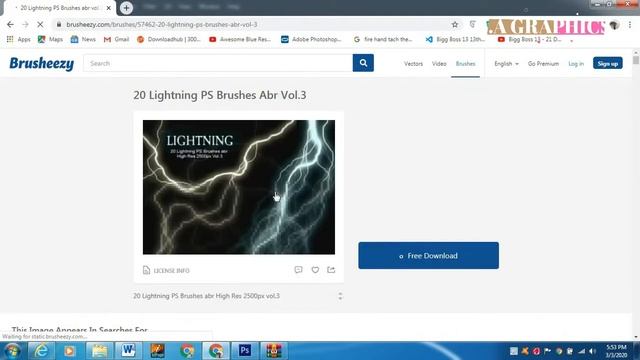Open the Gmail bookmark

tap(116, 39)
